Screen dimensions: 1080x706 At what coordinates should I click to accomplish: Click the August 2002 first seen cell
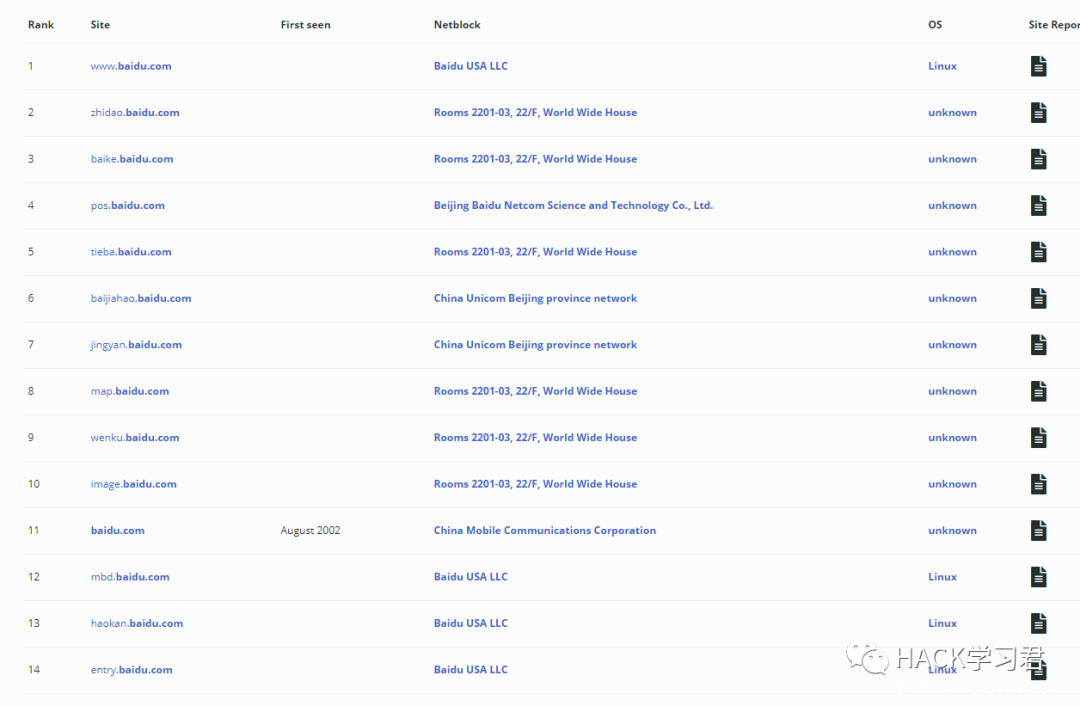(x=310, y=530)
